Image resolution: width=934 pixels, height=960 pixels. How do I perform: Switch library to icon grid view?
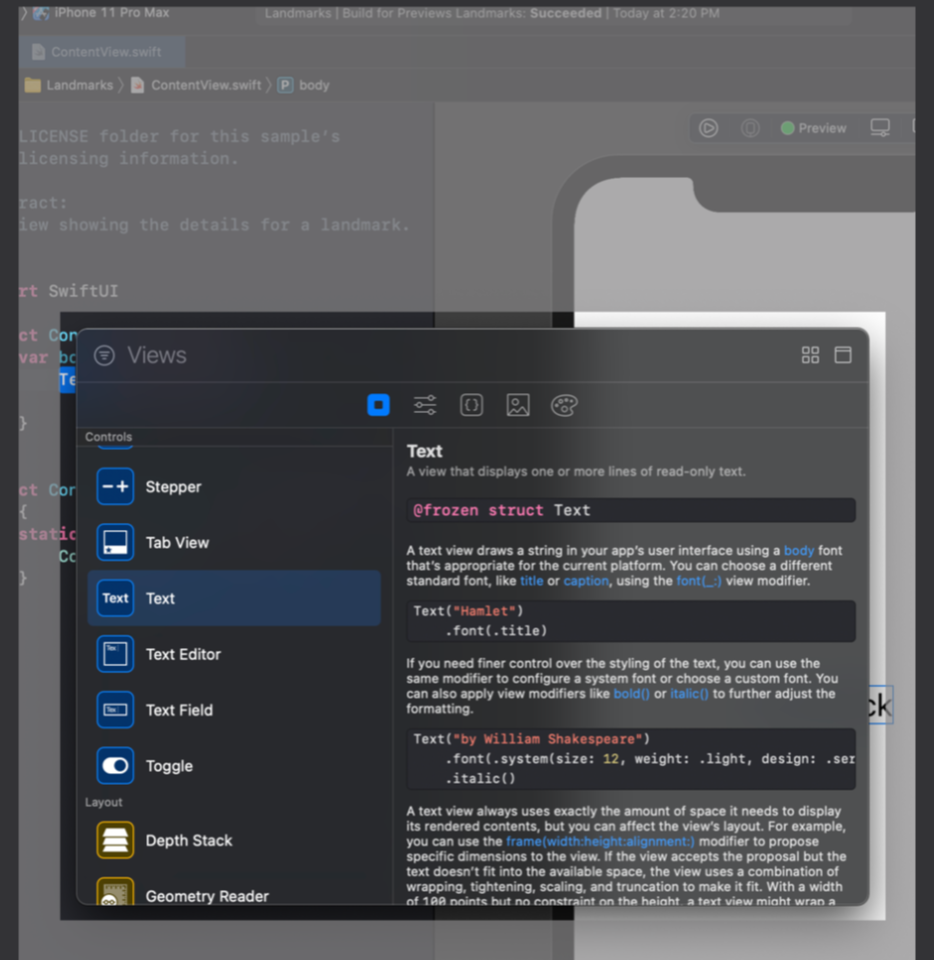(x=810, y=355)
